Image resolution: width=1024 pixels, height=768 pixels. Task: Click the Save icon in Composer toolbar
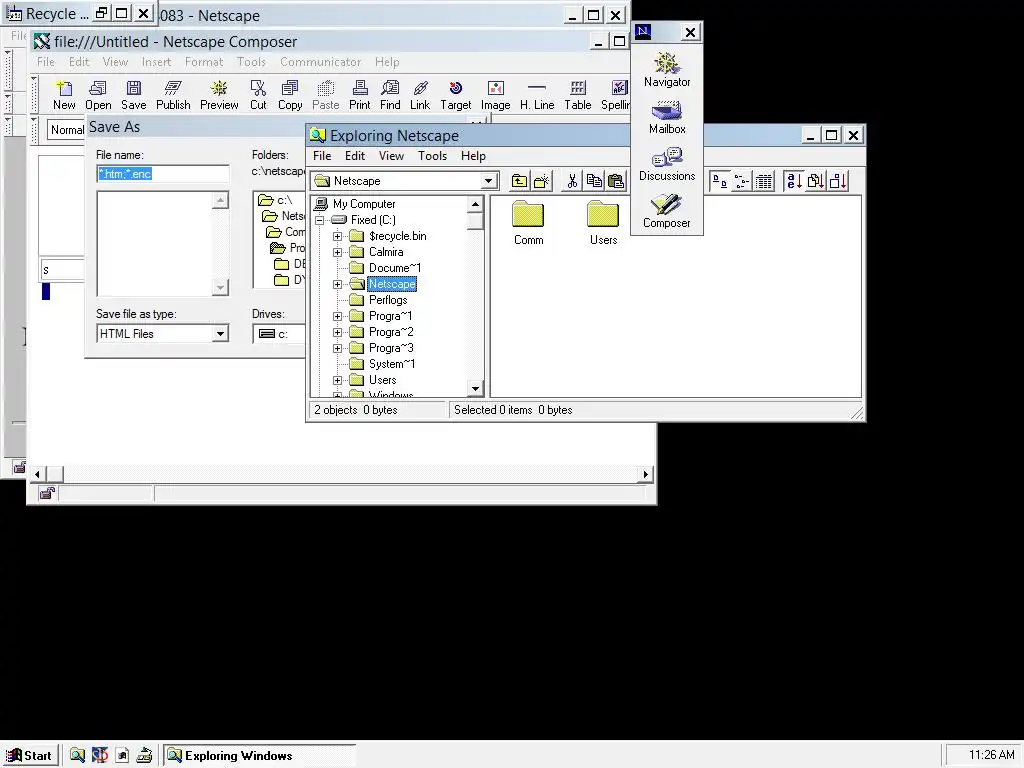(x=133, y=95)
